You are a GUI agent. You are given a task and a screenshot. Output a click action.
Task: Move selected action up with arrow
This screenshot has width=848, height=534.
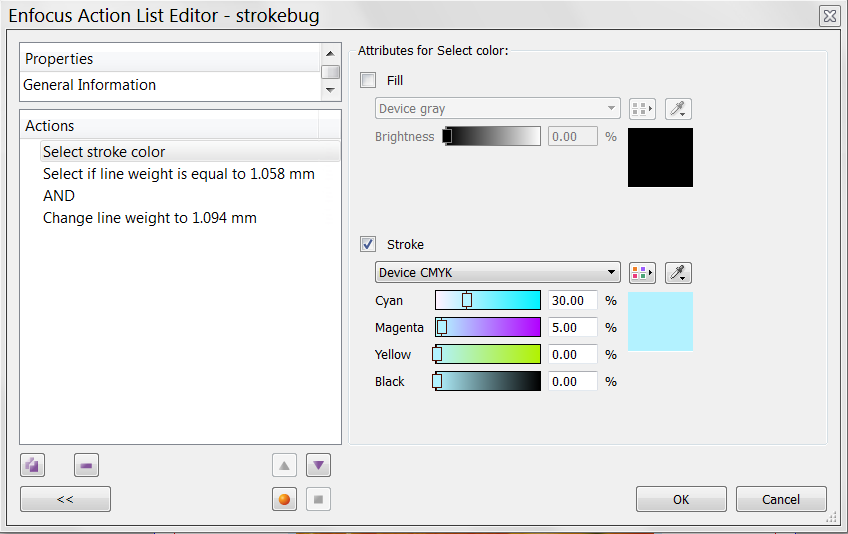tap(284, 465)
